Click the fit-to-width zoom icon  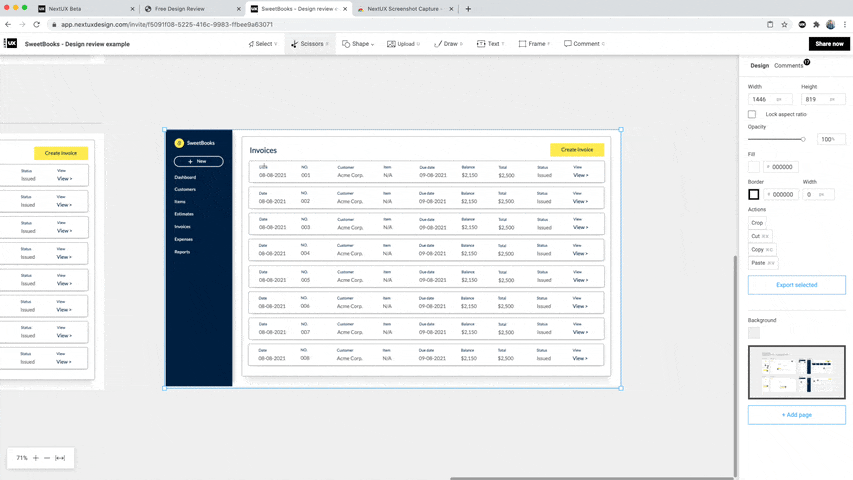point(60,458)
